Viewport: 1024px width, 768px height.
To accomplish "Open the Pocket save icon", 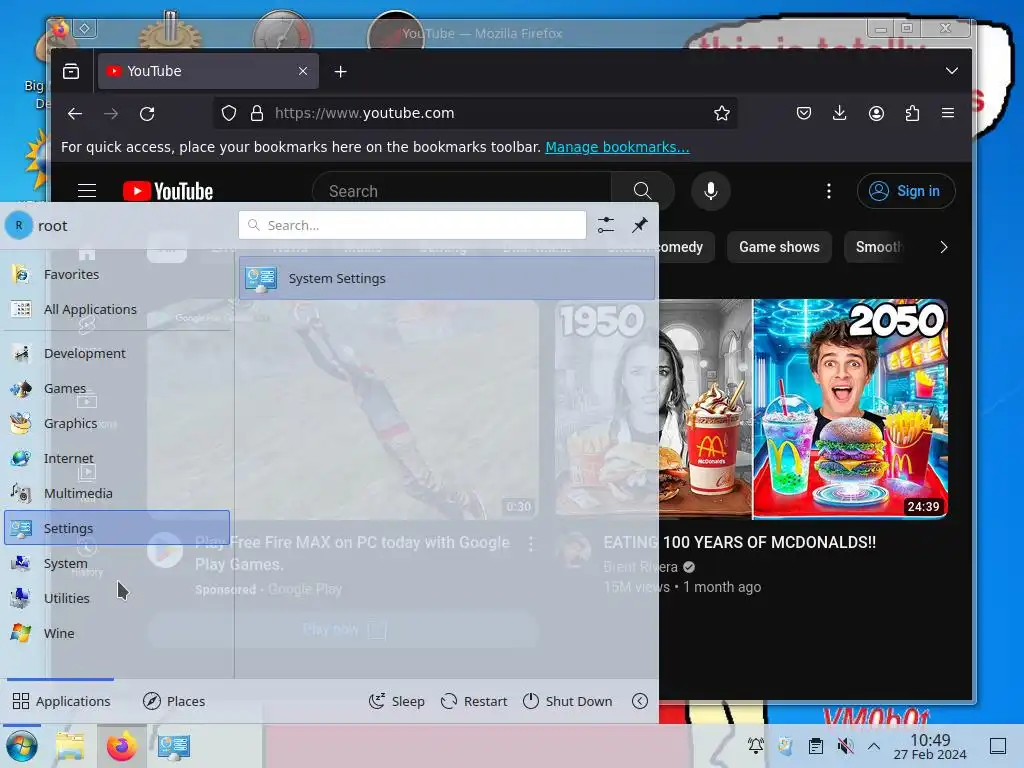I will point(804,114).
